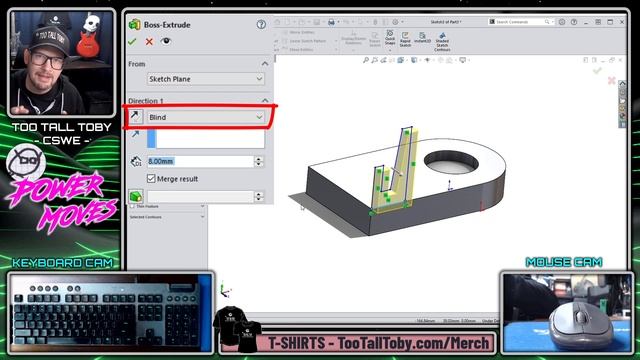Click the draft angle input field
640x360 pixels.
200,197
